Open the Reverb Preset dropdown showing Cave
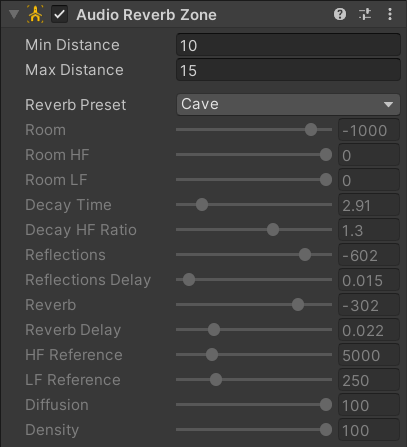The width and height of the screenshot is (407, 447). click(x=288, y=104)
